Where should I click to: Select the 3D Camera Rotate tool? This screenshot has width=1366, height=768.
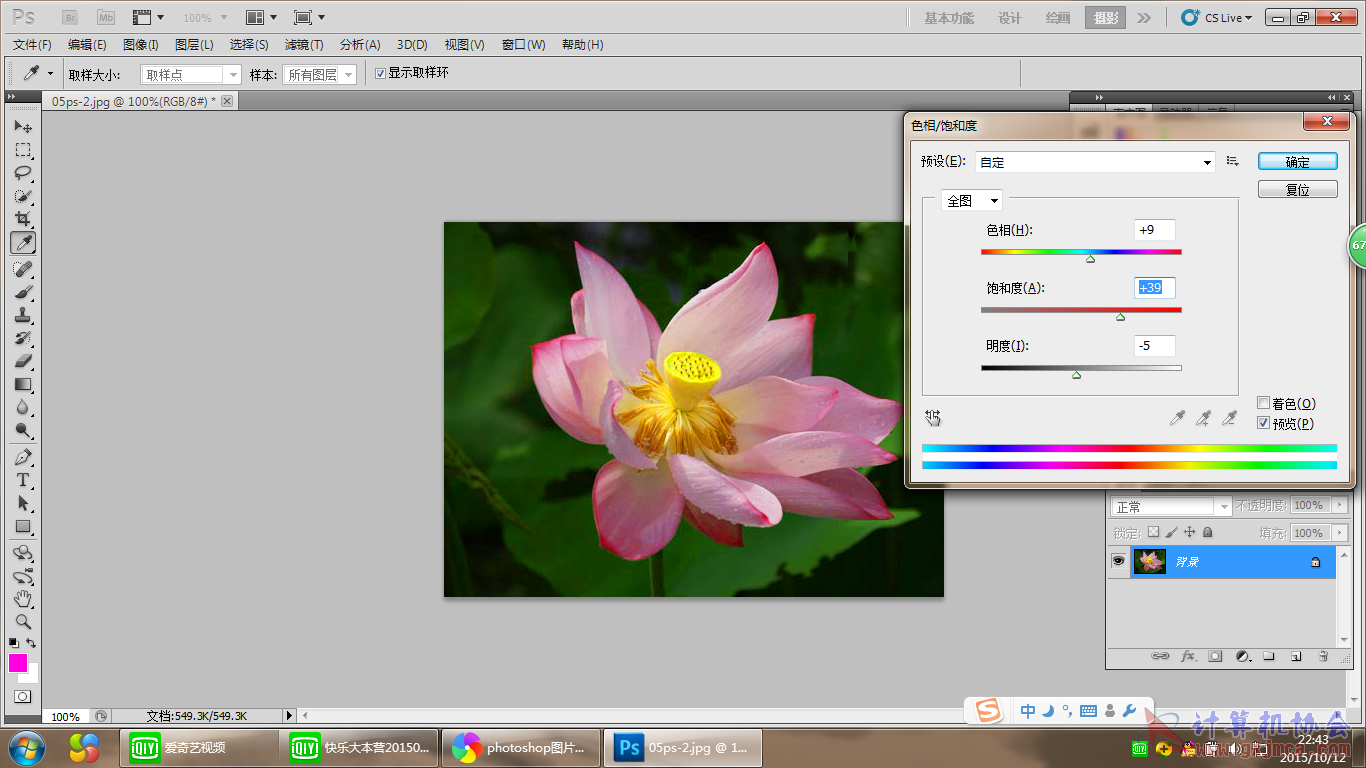coord(23,576)
